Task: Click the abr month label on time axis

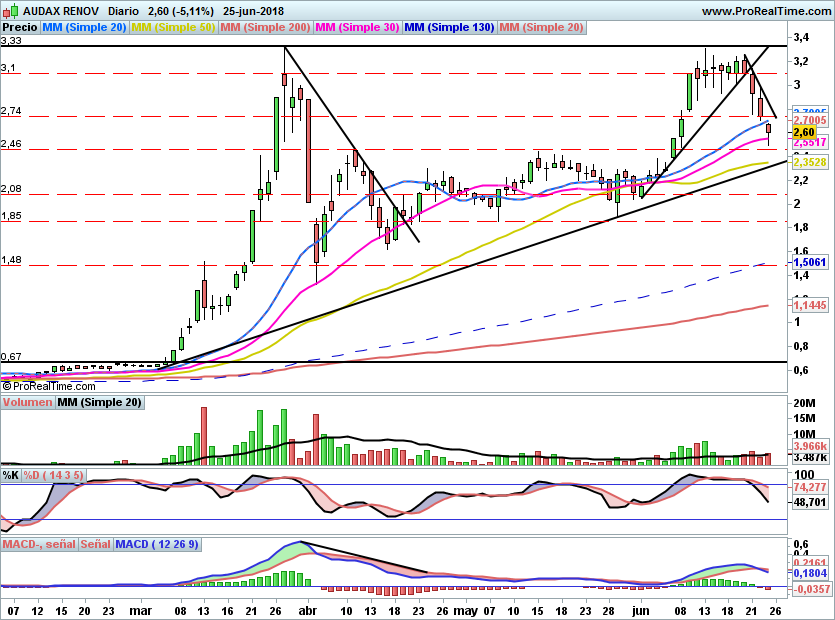Action: pyautogui.click(x=307, y=610)
